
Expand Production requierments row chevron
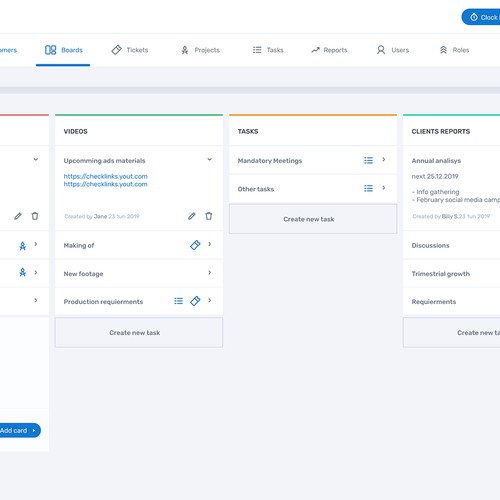tap(210, 301)
